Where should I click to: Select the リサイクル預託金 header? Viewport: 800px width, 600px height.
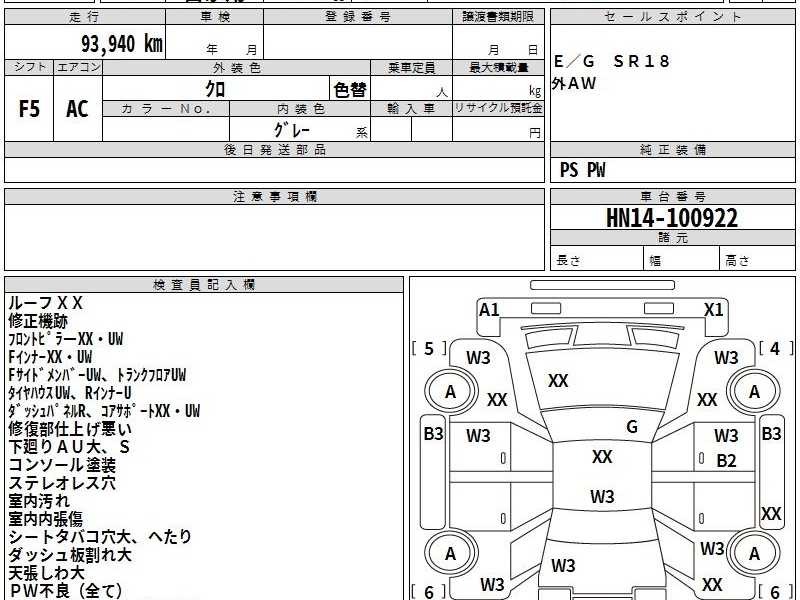pyautogui.click(x=498, y=109)
